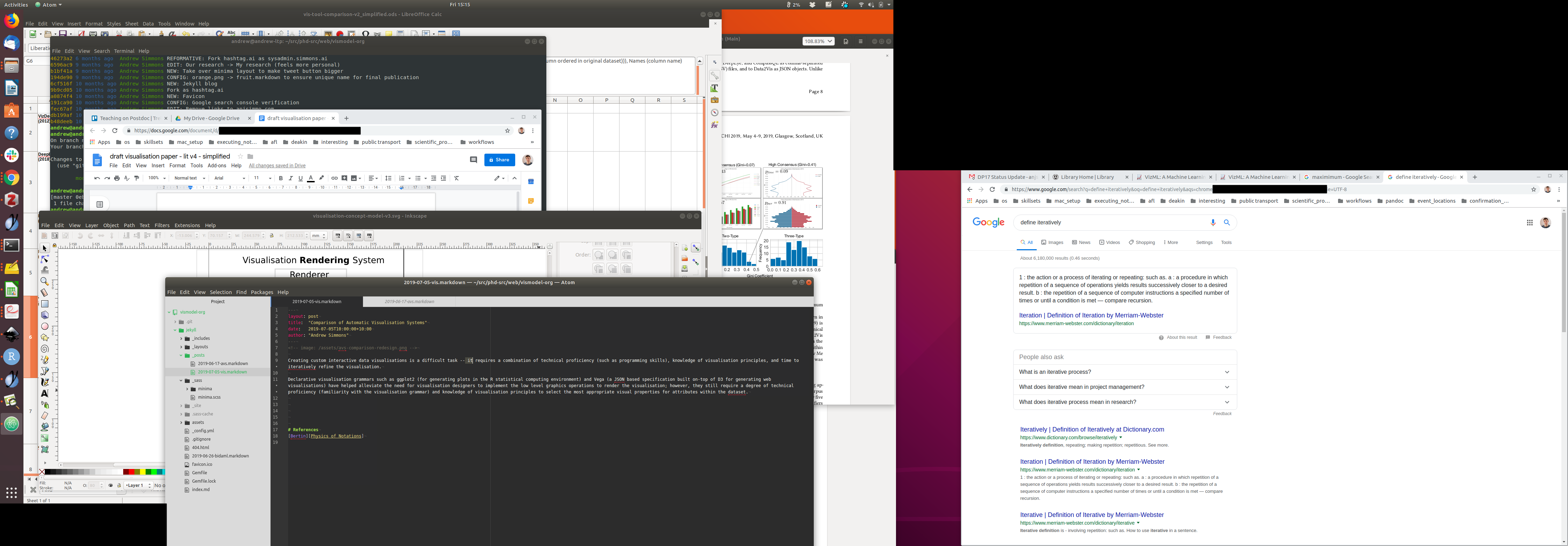Open the Packages menu in Atom
Image resolution: width=1568 pixels, height=546 pixels.
tap(262, 292)
